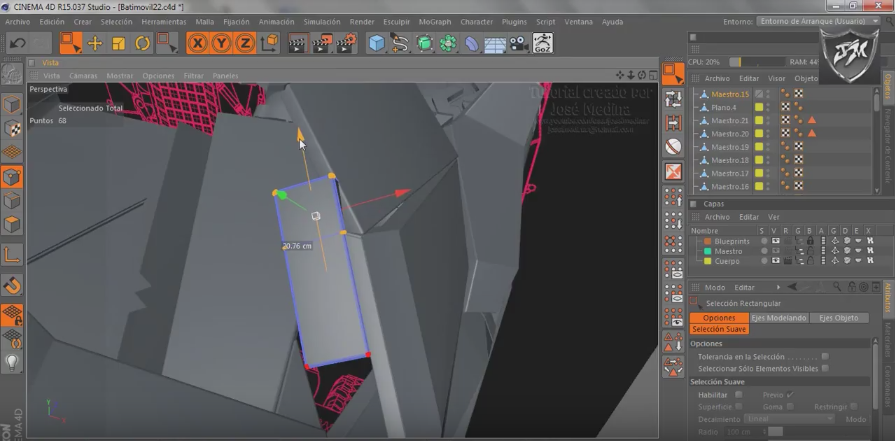895x441 pixels.
Task: Select the Move tool
Action: [95, 43]
